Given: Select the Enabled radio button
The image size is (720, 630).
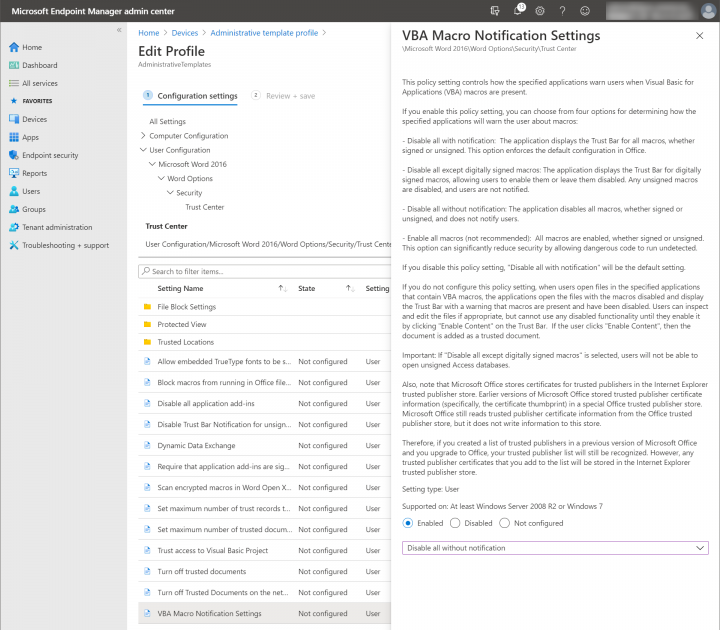Looking at the screenshot, I should 407,523.
